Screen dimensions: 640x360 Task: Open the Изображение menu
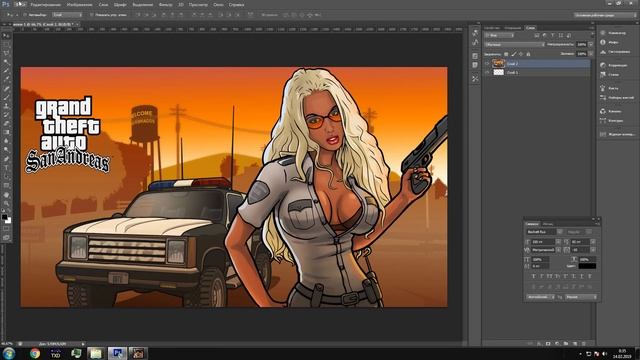(79, 5)
